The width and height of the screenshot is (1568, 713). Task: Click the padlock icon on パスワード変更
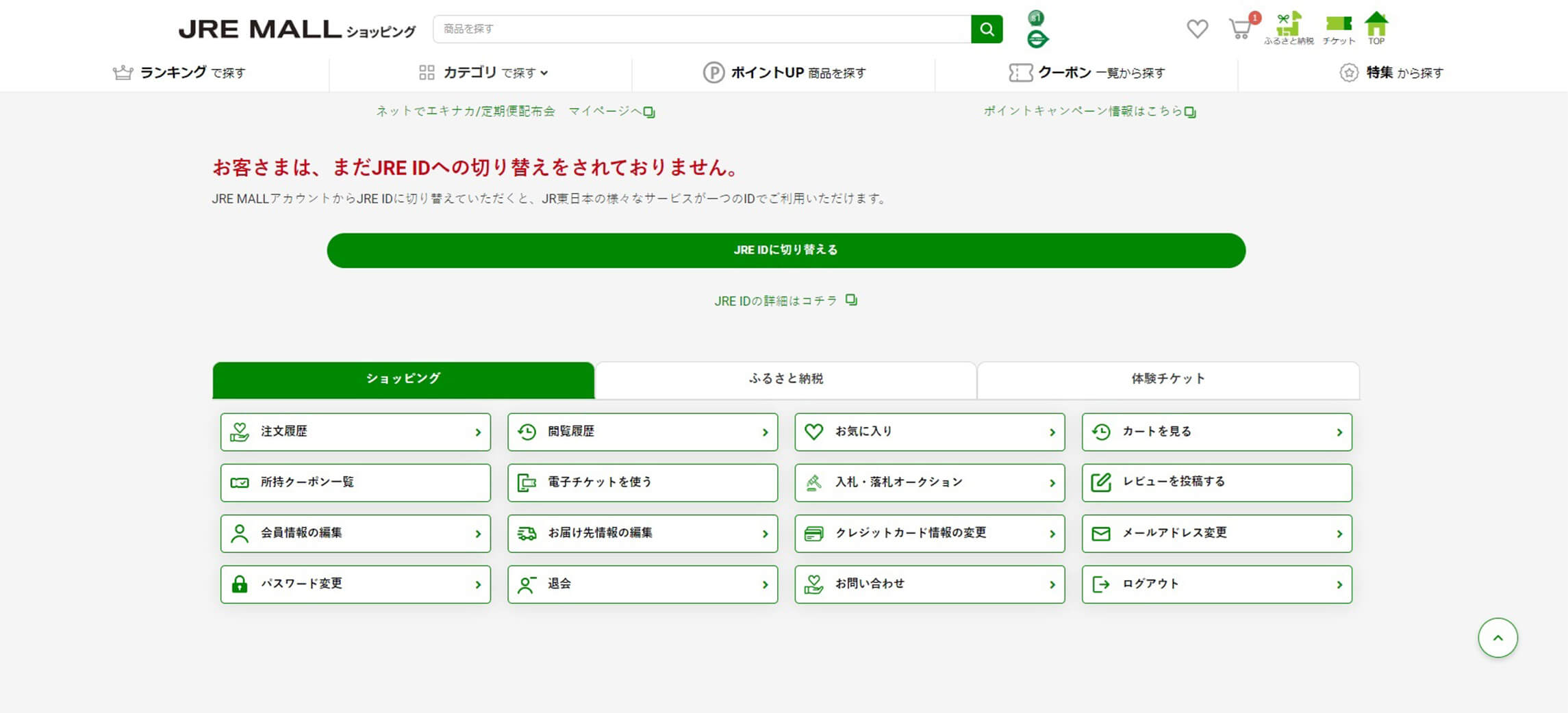tap(240, 584)
